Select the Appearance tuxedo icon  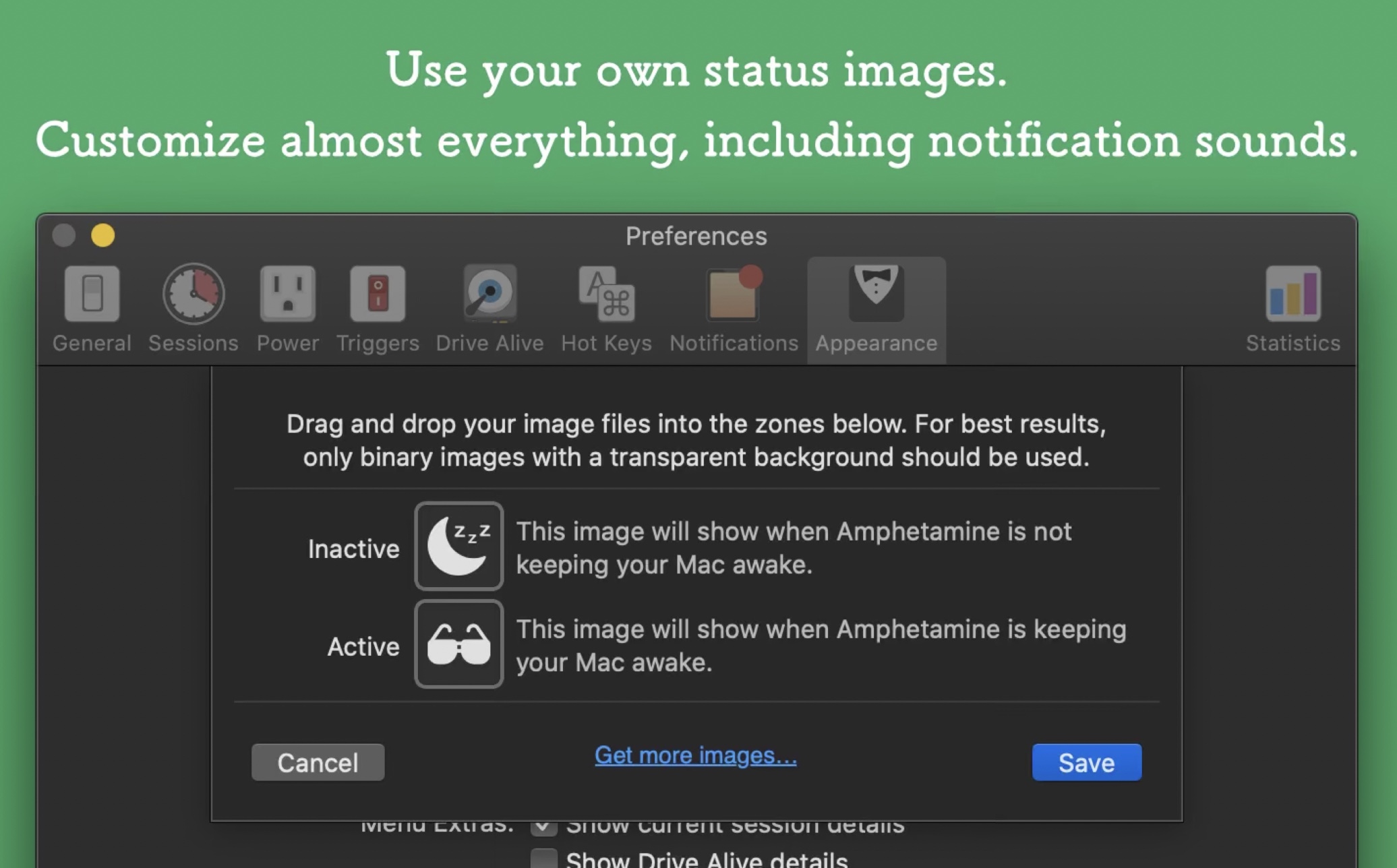tap(876, 292)
